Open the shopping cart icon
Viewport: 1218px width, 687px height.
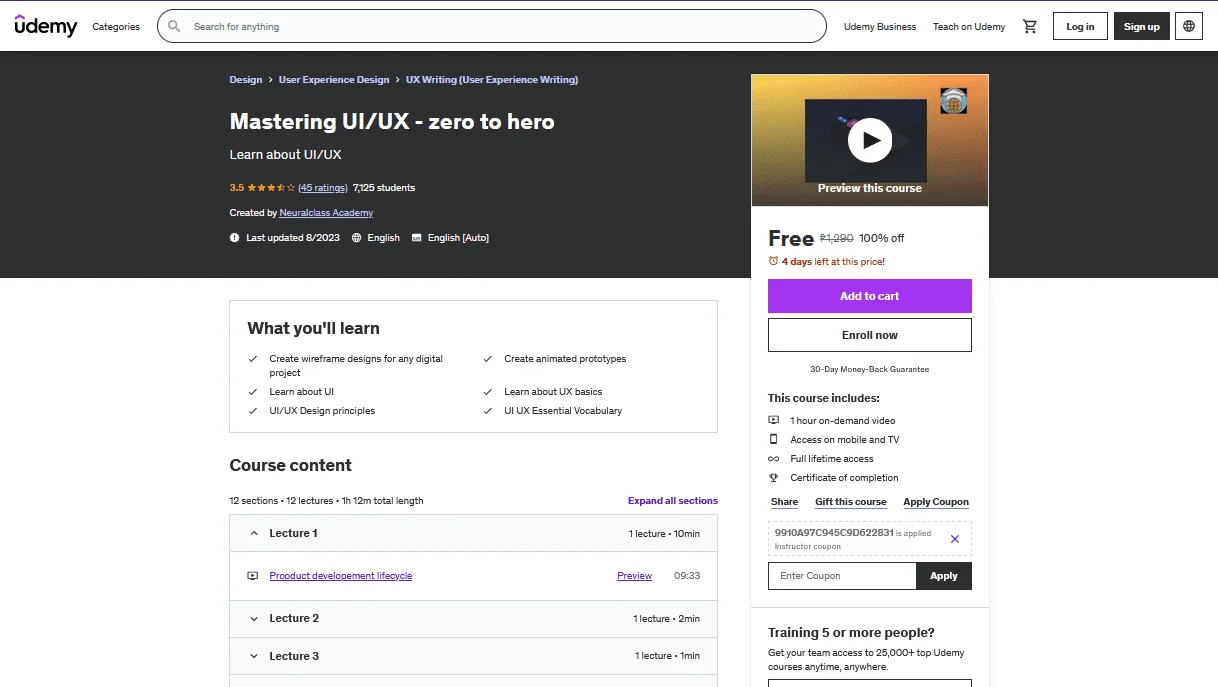pyautogui.click(x=1030, y=27)
